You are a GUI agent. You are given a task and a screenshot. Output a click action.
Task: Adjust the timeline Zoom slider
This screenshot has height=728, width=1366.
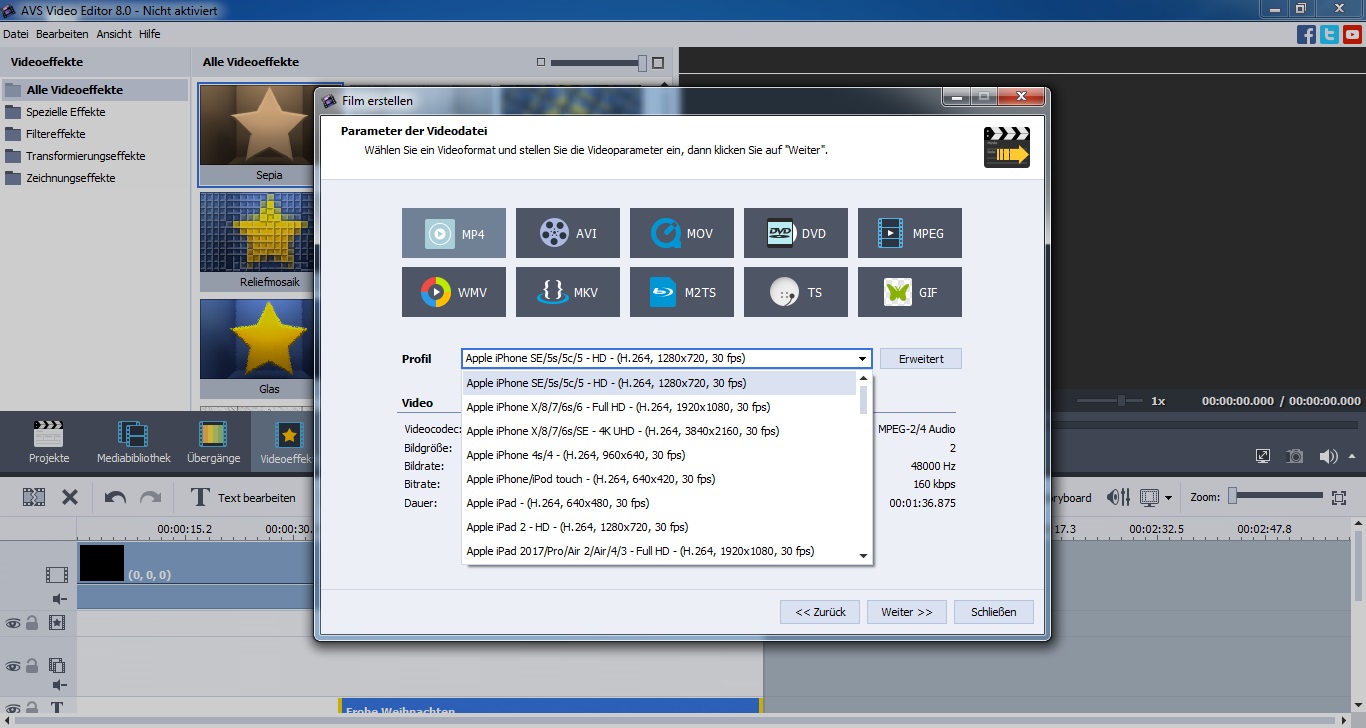click(x=1275, y=496)
